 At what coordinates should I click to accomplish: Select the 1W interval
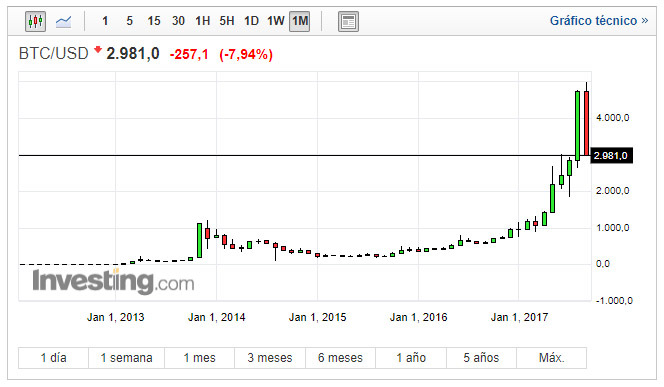point(276,21)
